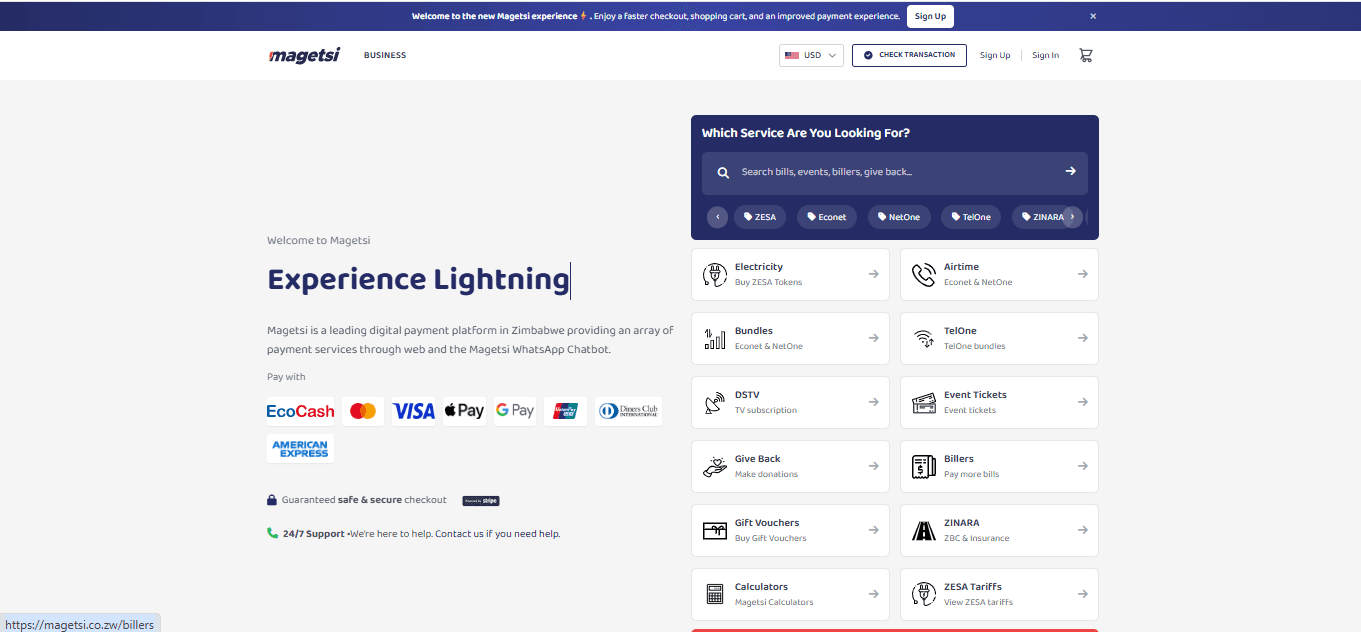The image size is (1361, 632).
Task: Click the arrow on the ZINARA card
Action: 1082,530
